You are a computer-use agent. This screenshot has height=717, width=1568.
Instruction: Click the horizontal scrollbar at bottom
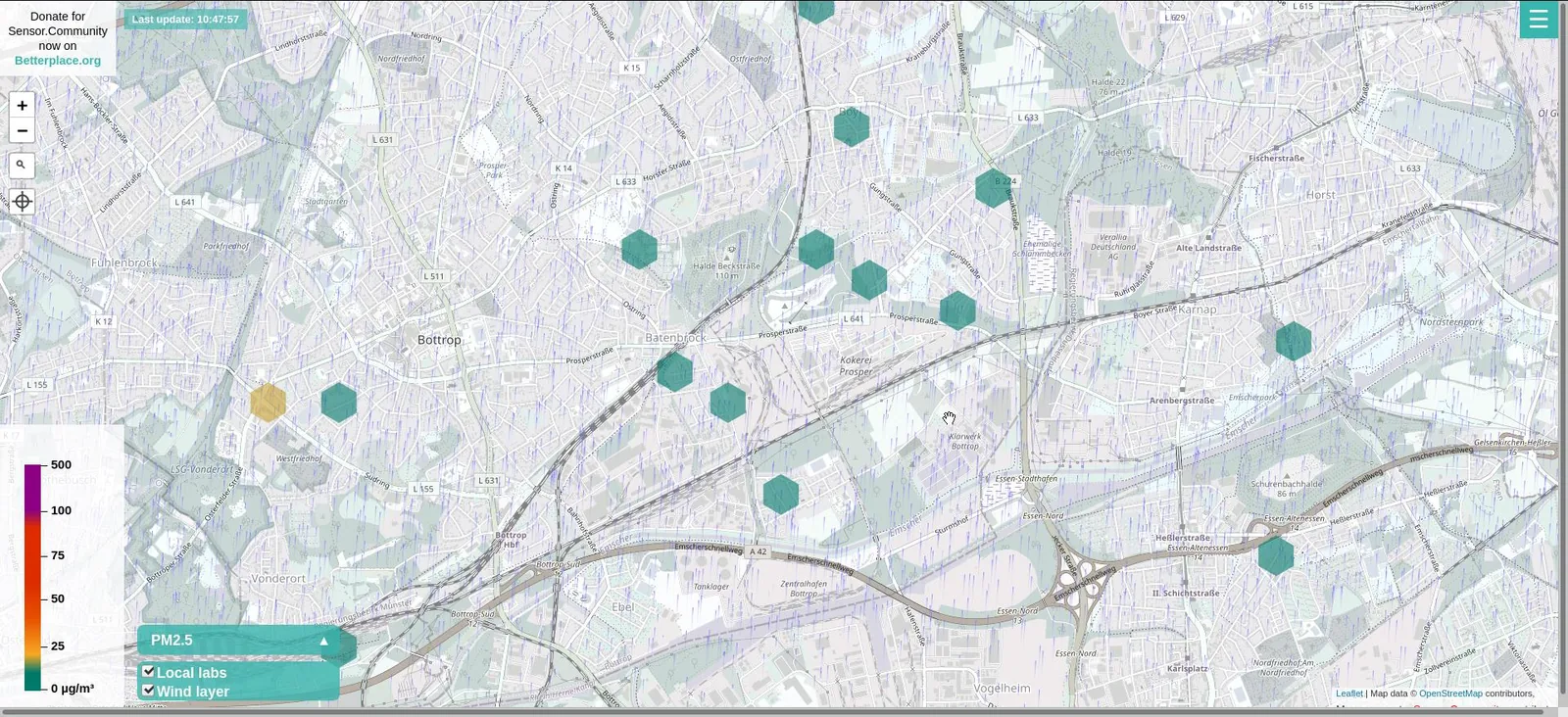pyautogui.click(x=774, y=712)
